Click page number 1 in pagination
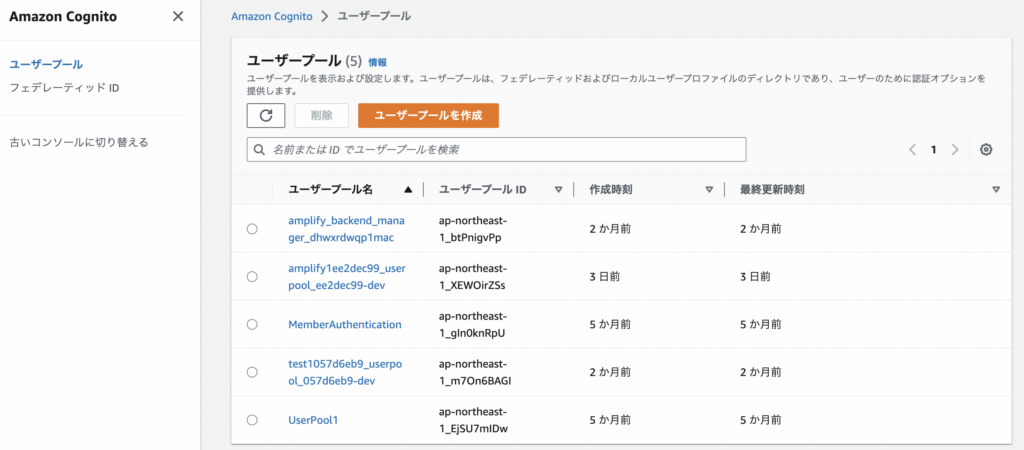 pos(933,150)
